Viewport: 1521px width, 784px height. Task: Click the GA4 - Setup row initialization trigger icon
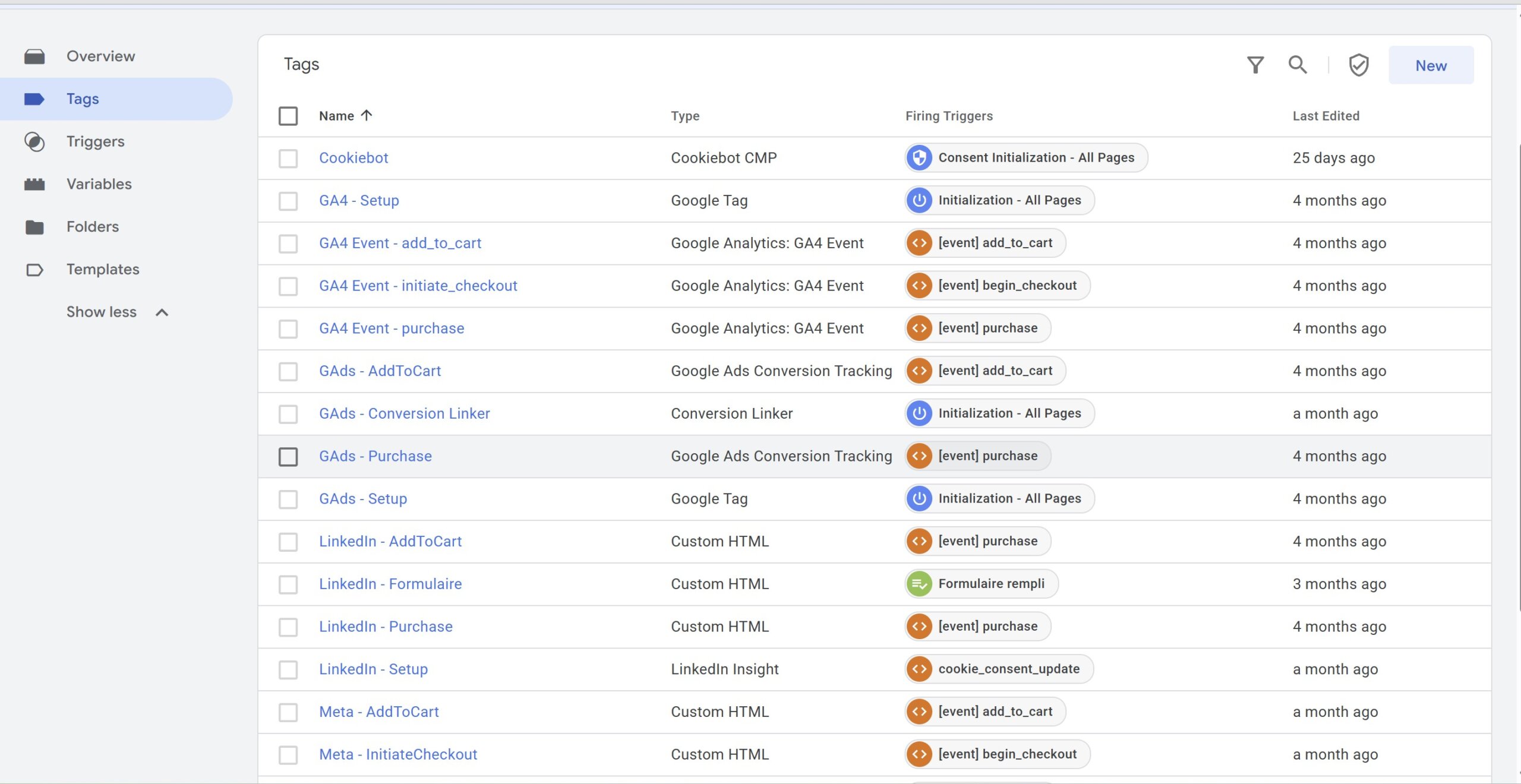(x=919, y=201)
